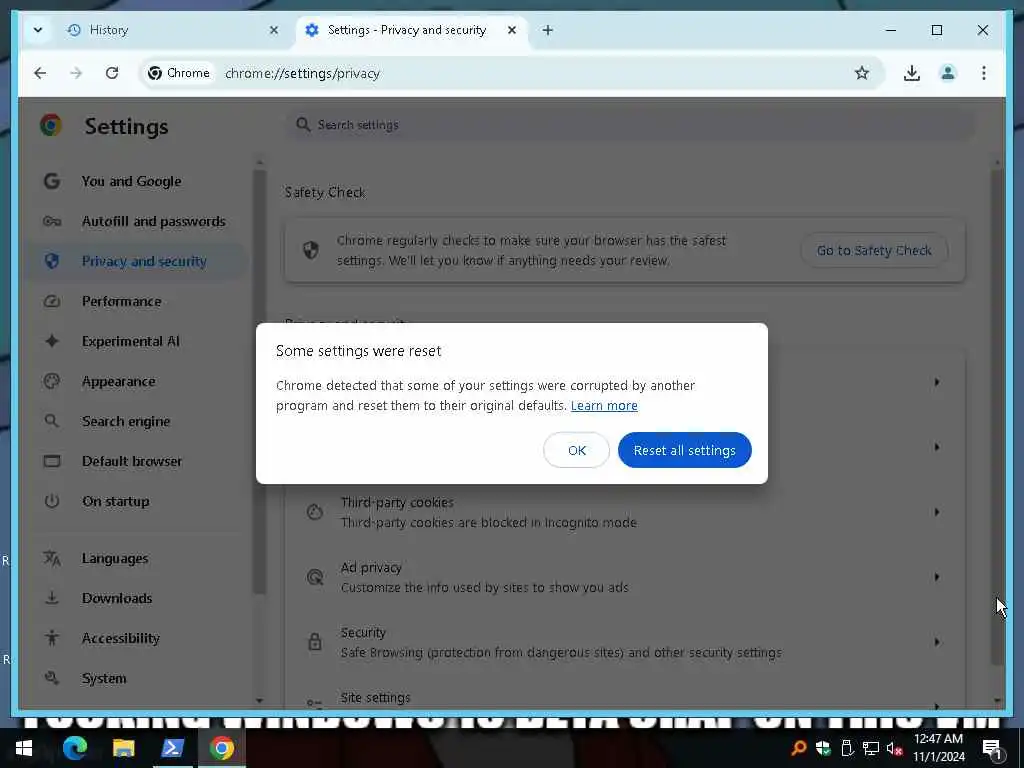Click the Search settings field

click(x=631, y=125)
